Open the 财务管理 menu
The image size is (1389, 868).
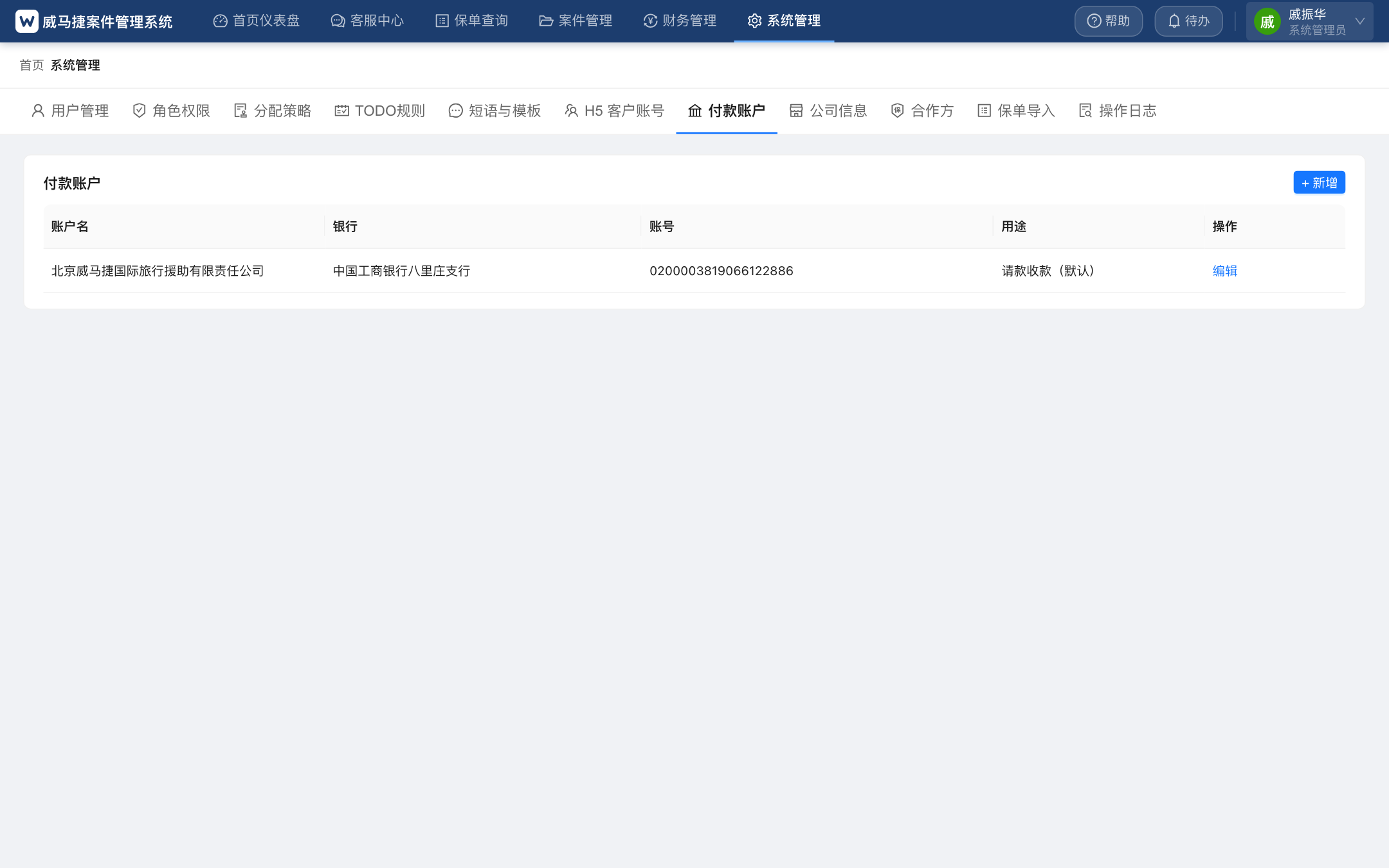(680, 21)
